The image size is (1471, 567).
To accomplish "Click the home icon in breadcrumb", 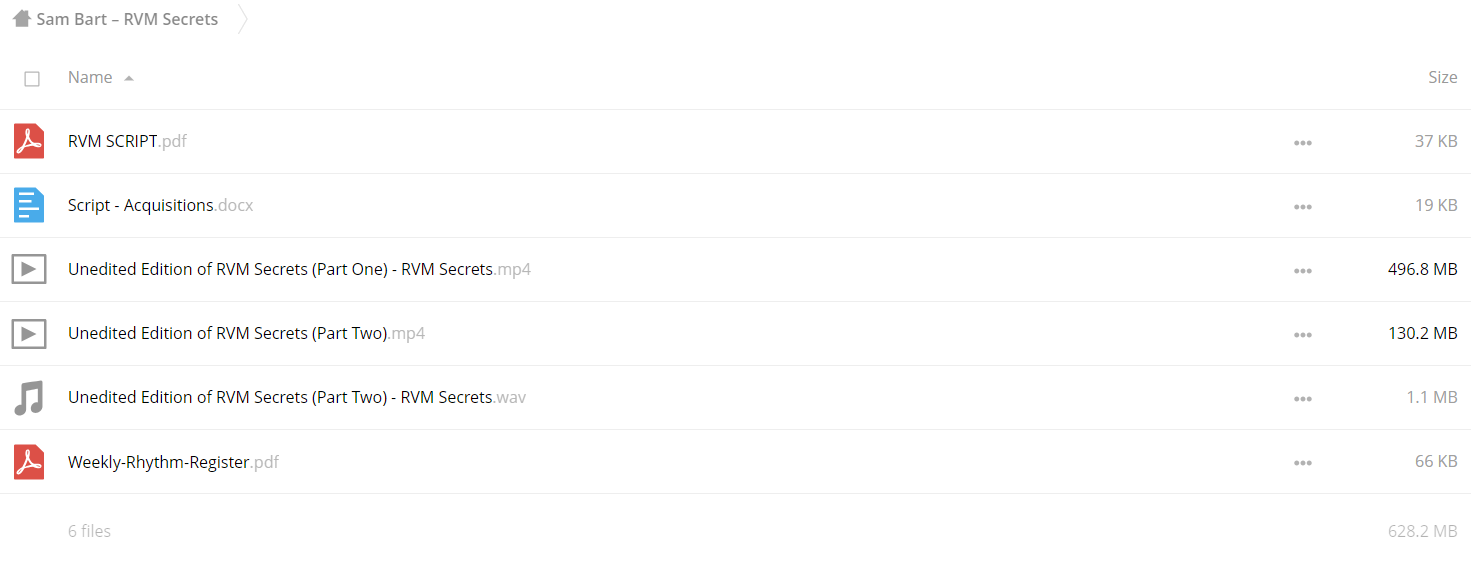I will point(22,18).
